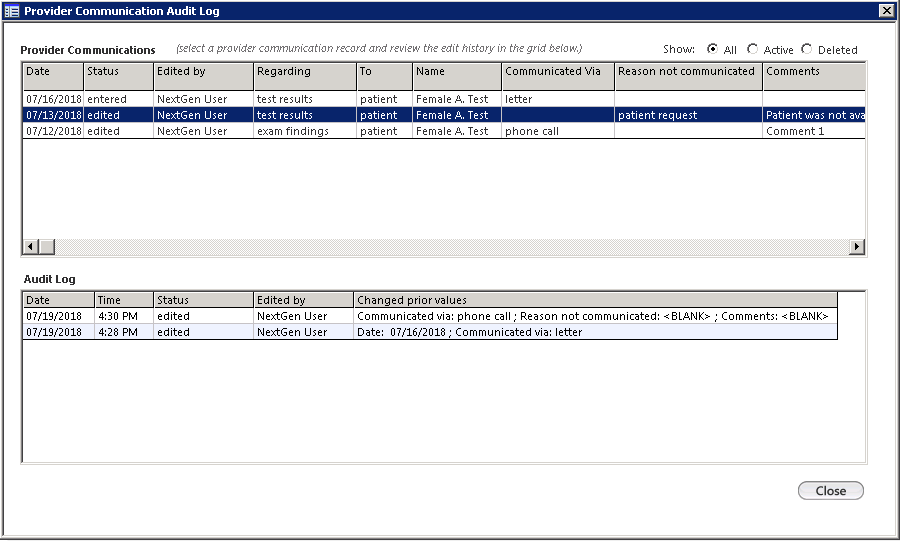900x541 pixels.
Task: Click the 'letter' communicated via cell
Action: pos(558,99)
